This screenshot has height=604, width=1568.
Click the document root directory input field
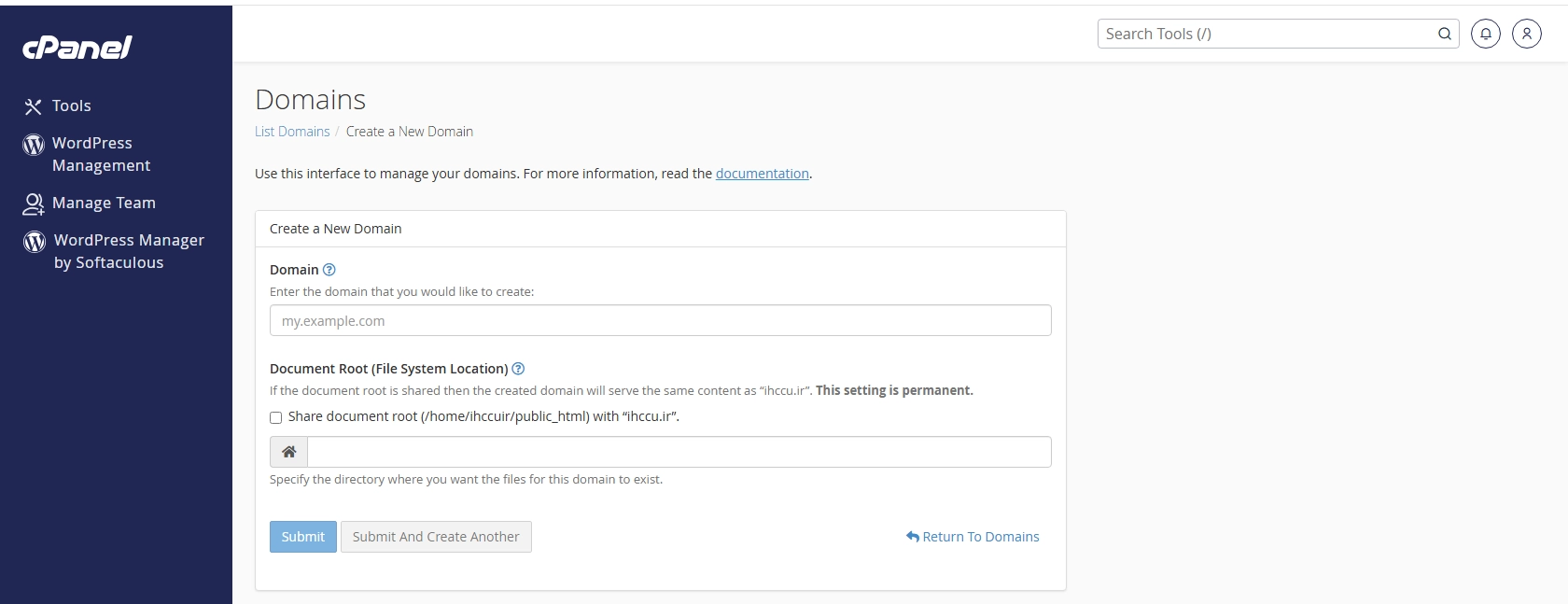tap(679, 452)
